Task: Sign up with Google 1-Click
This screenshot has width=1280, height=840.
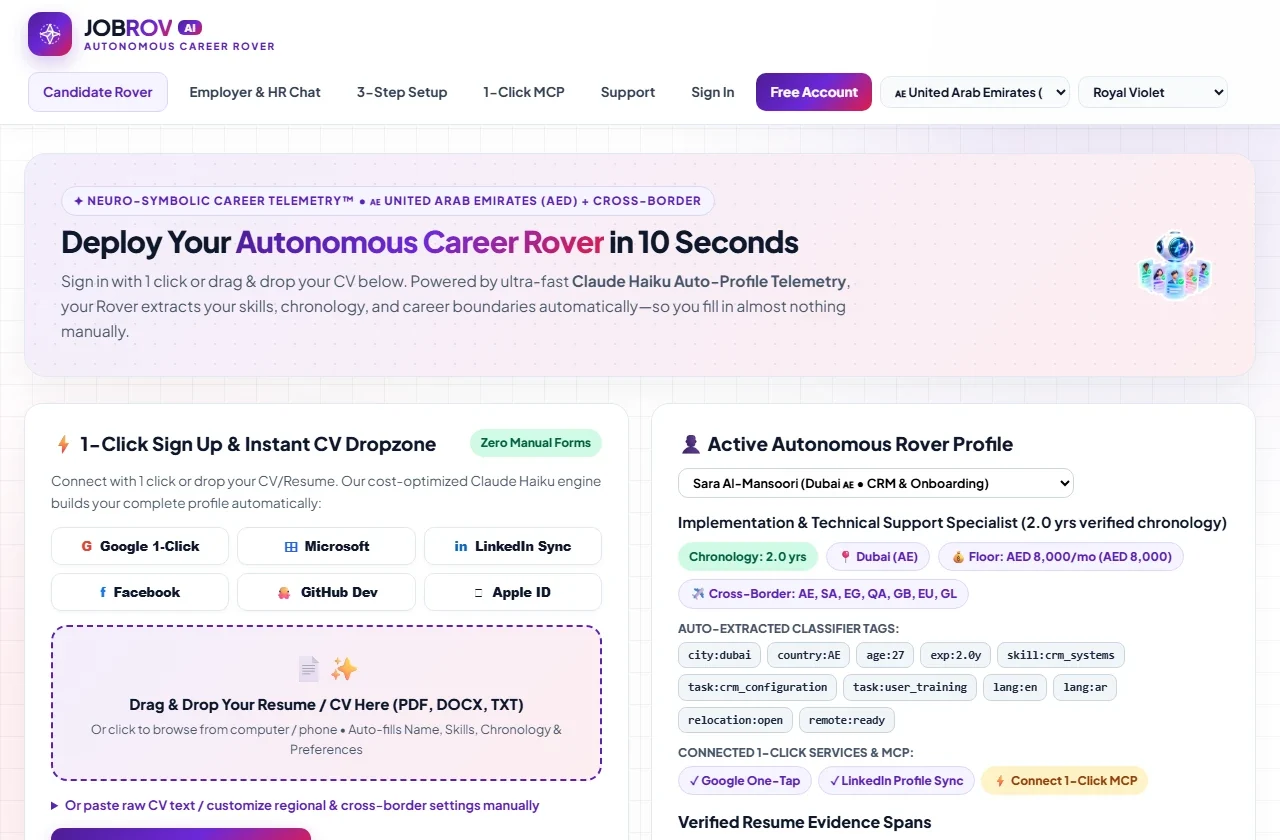Action: [140, 546]
